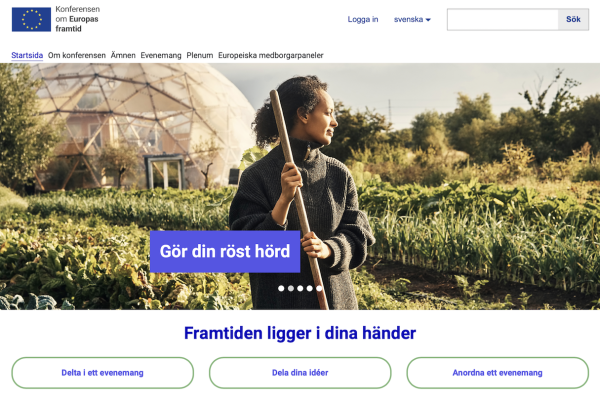This screenshot has height=400, width=600.
Task: Select the first carousel slide dot
Action: 281,288
